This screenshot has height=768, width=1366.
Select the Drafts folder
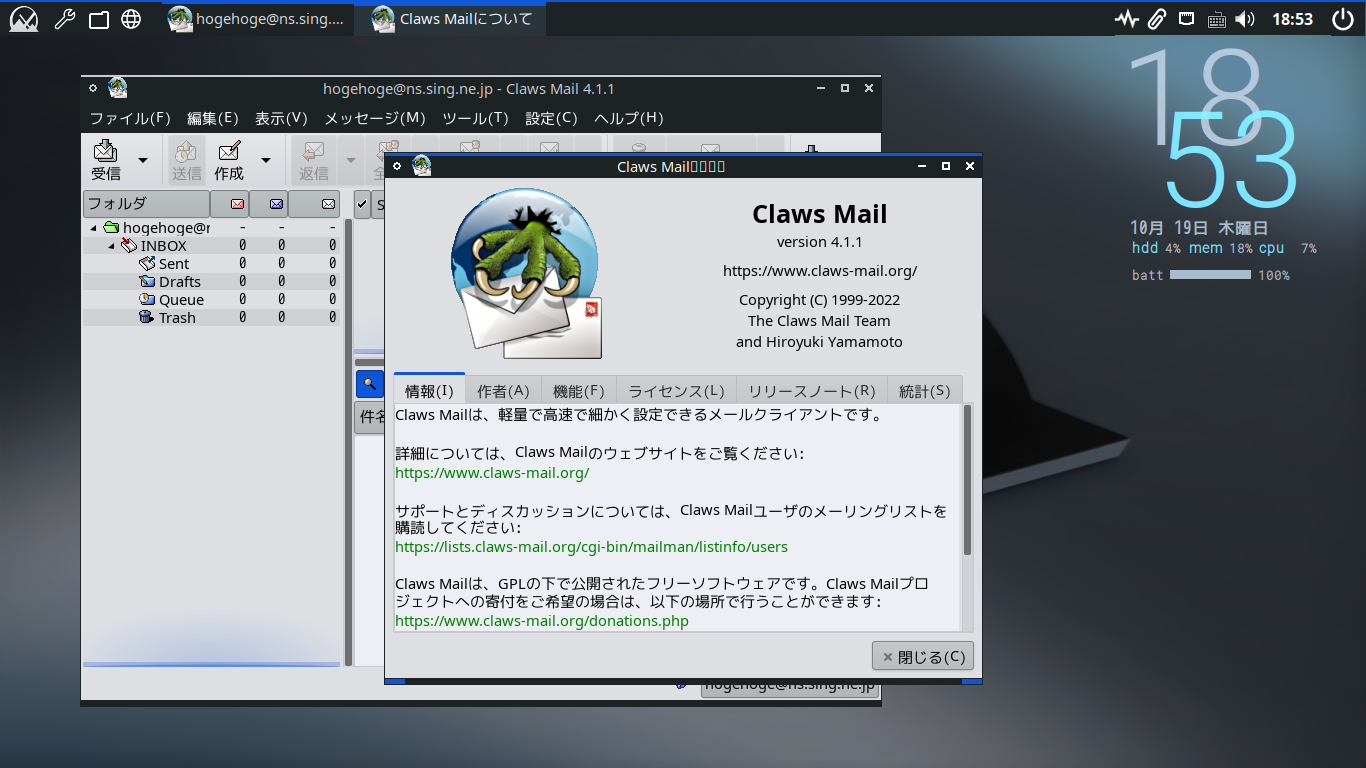[x=211, y=282]
